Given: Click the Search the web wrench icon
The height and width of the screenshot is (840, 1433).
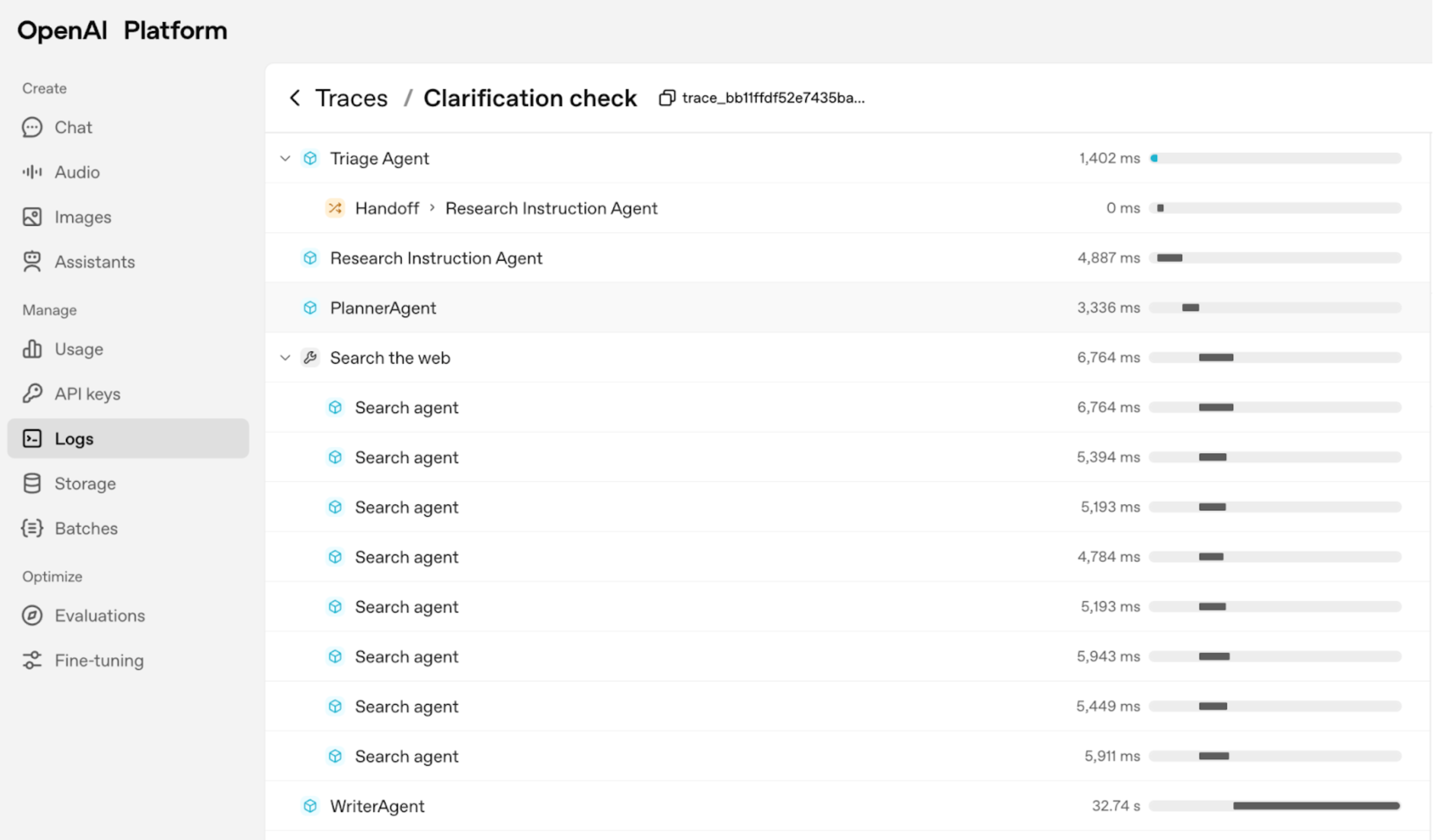Looking at the screenshot, I should [310, 358].
